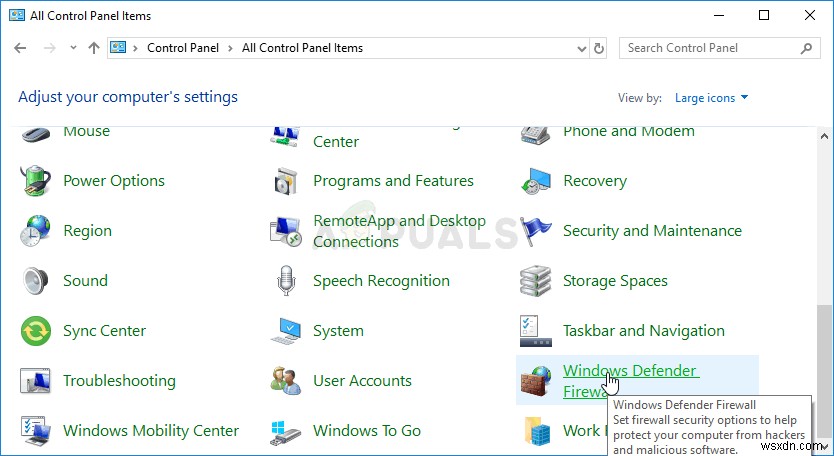Image resolution: width=834 pixels, height=456 pixels.
Task: Open the Security and Maintenance flag icon
Action: (536, 231)
